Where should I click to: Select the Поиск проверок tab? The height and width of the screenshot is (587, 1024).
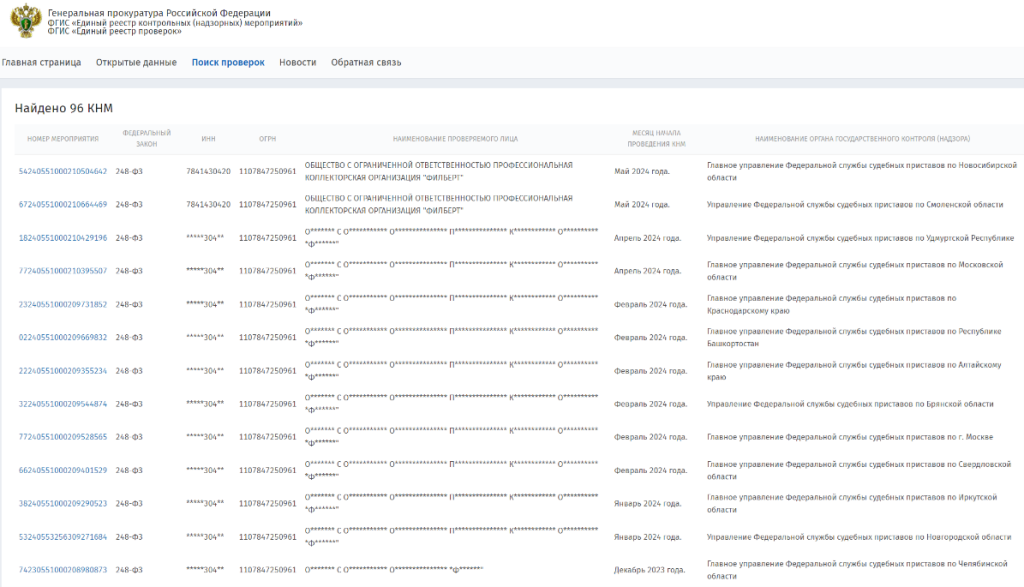point(228,62)
